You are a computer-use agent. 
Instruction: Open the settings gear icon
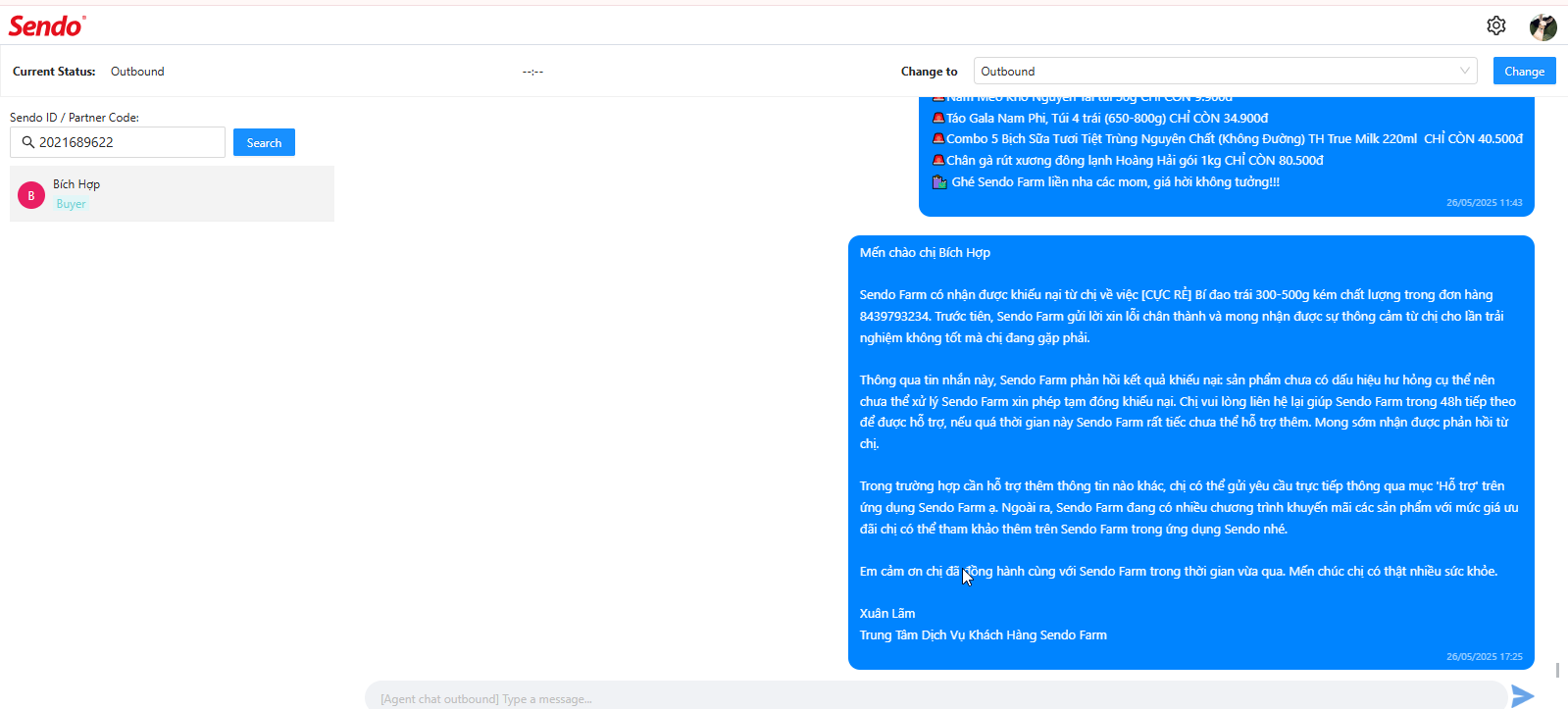(x=1495, y=25)
